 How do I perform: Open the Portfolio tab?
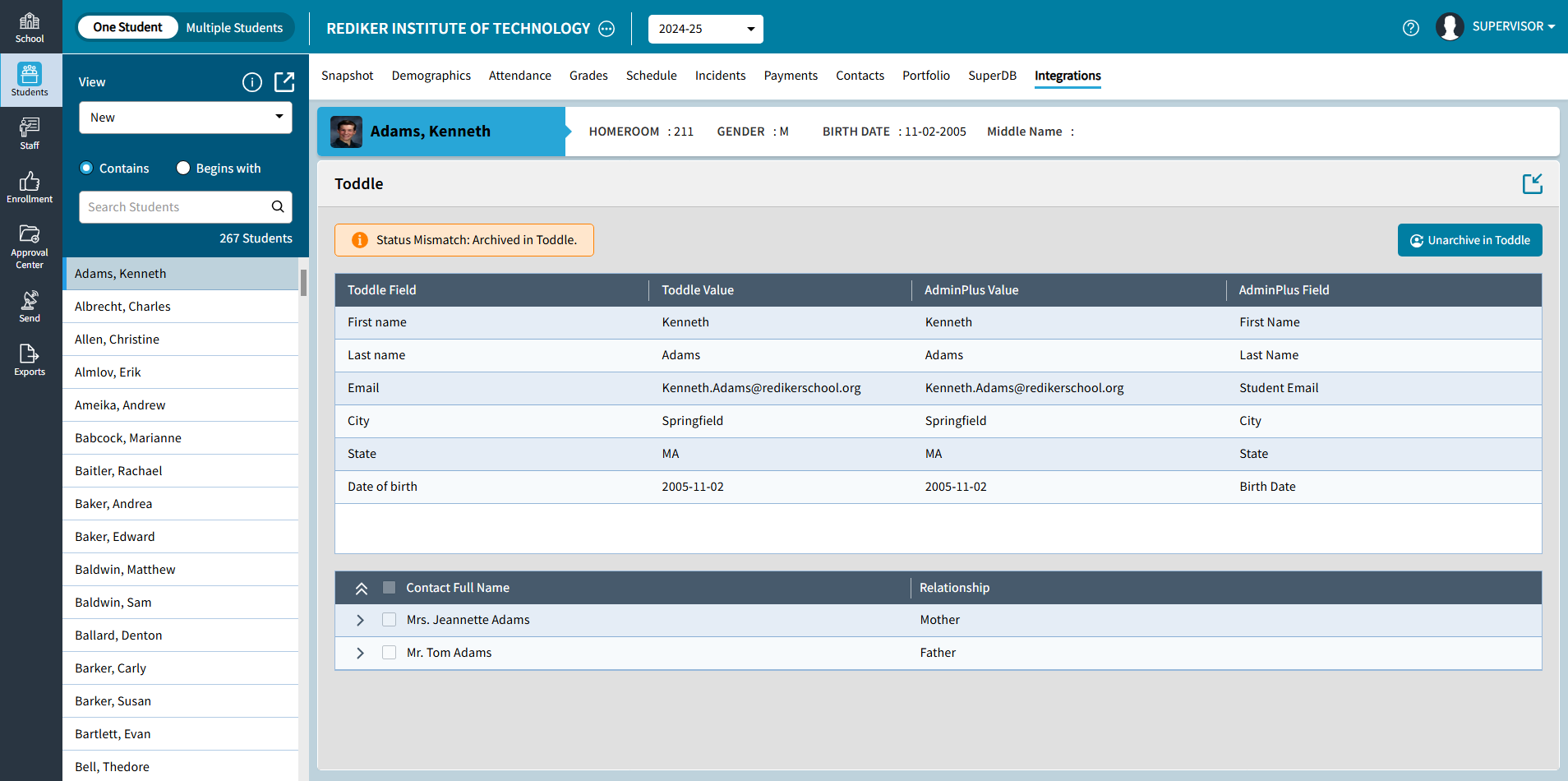tap(926, 76)
